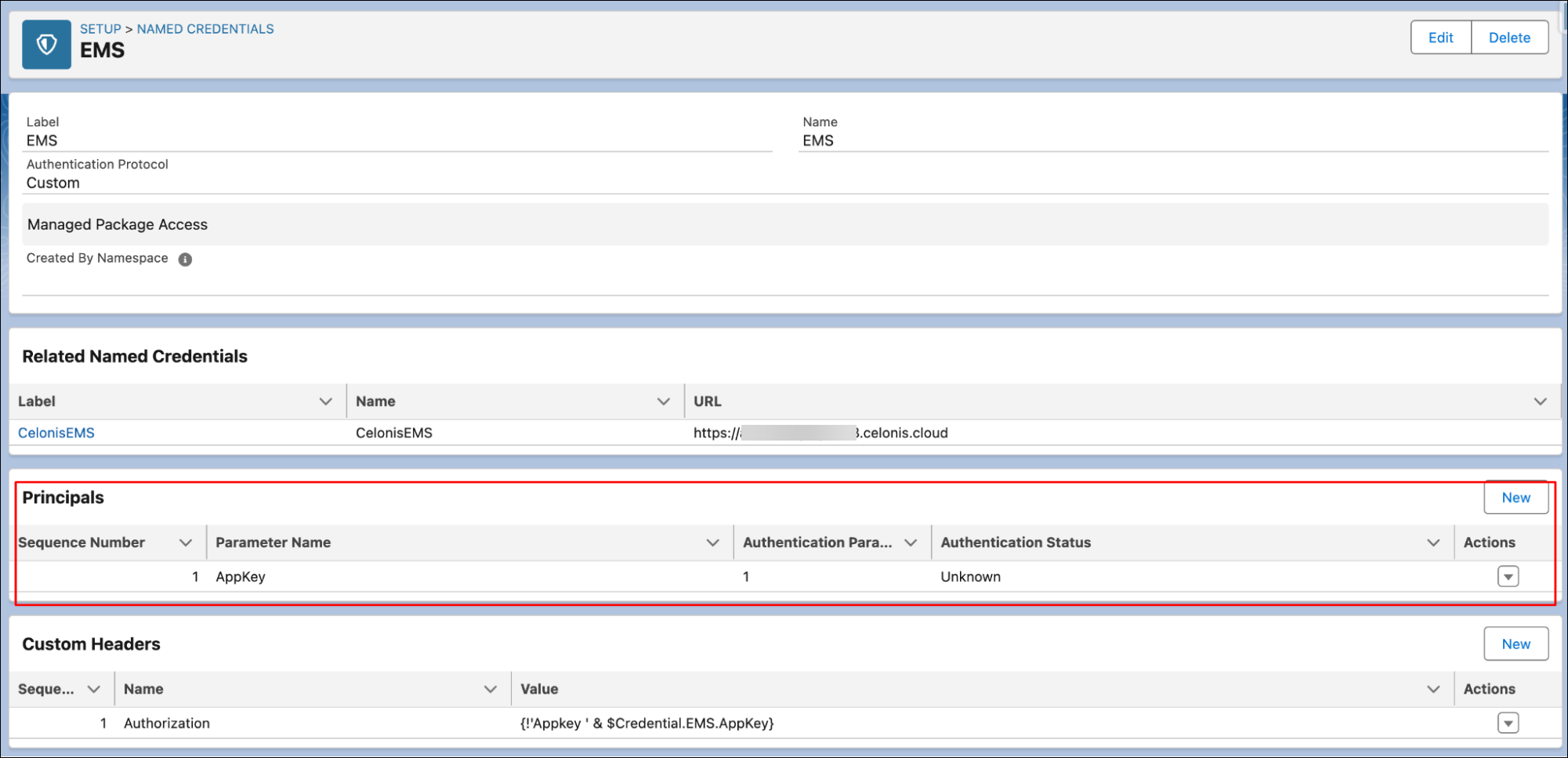Expand Authentication Status column menu
1568x758 pixels.
(1433, 542)
